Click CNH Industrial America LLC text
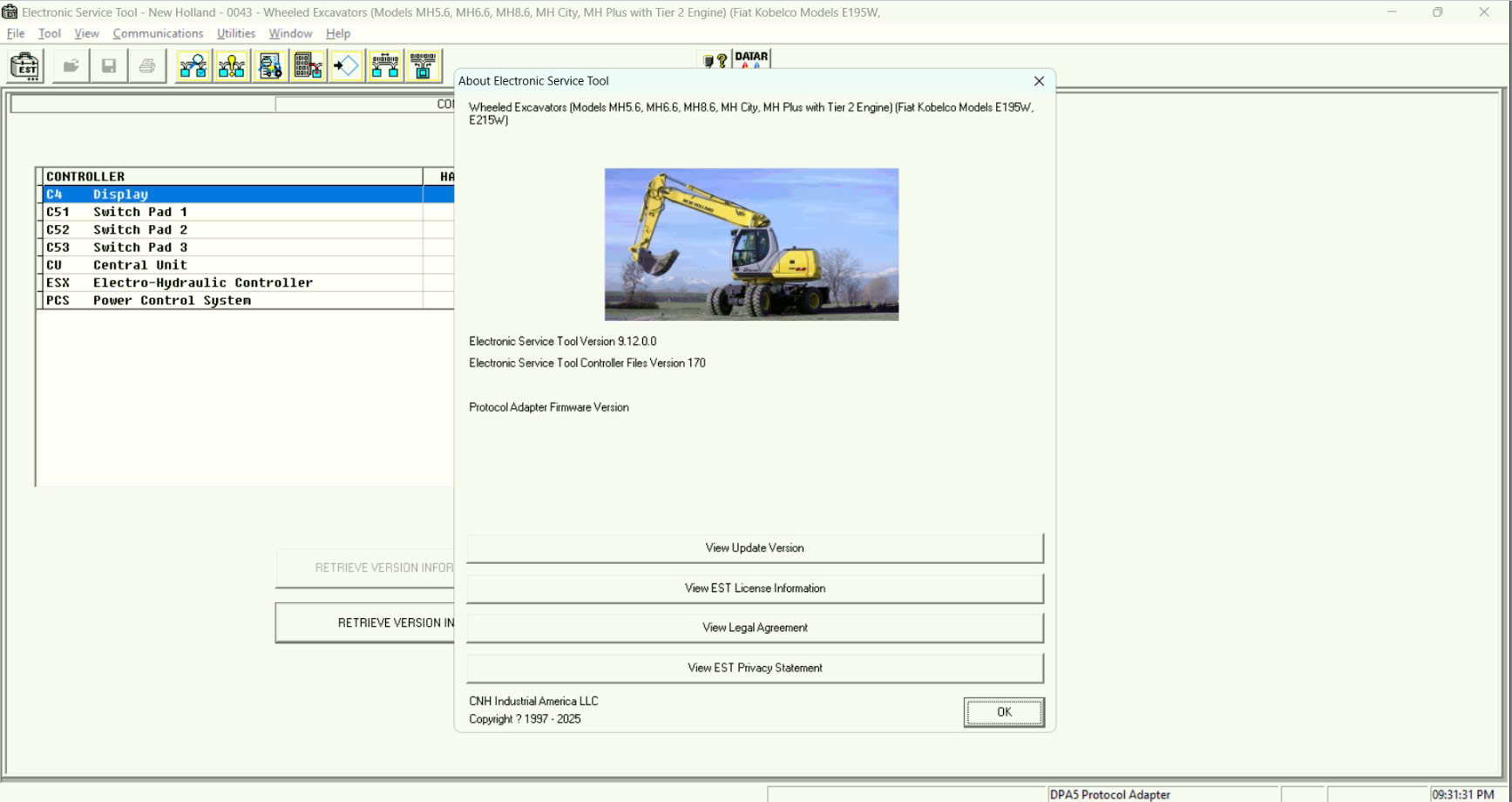The width and height of the screenshot is (1512, 802). click(x=533, y=701)
